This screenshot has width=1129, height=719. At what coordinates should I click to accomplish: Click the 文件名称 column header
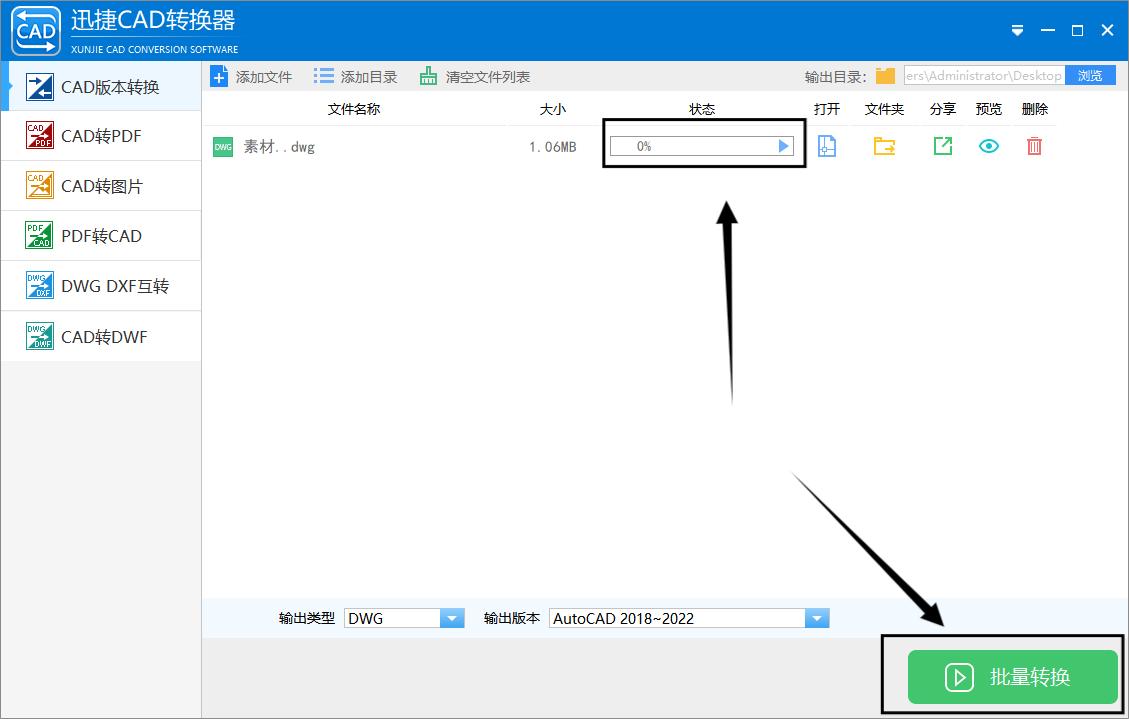click(x=354, y=109)
